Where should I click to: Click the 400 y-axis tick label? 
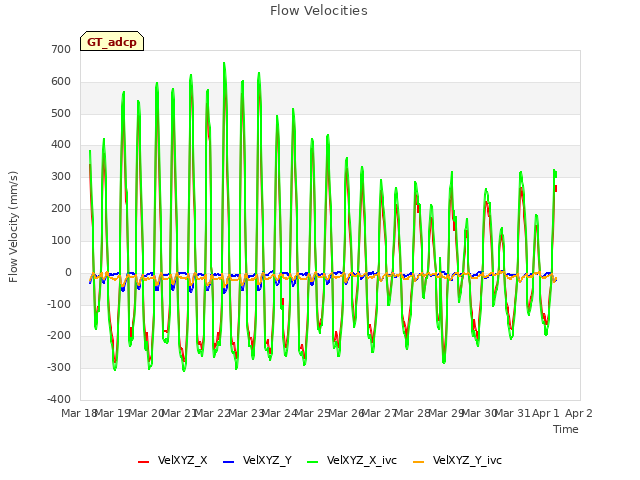61,144
